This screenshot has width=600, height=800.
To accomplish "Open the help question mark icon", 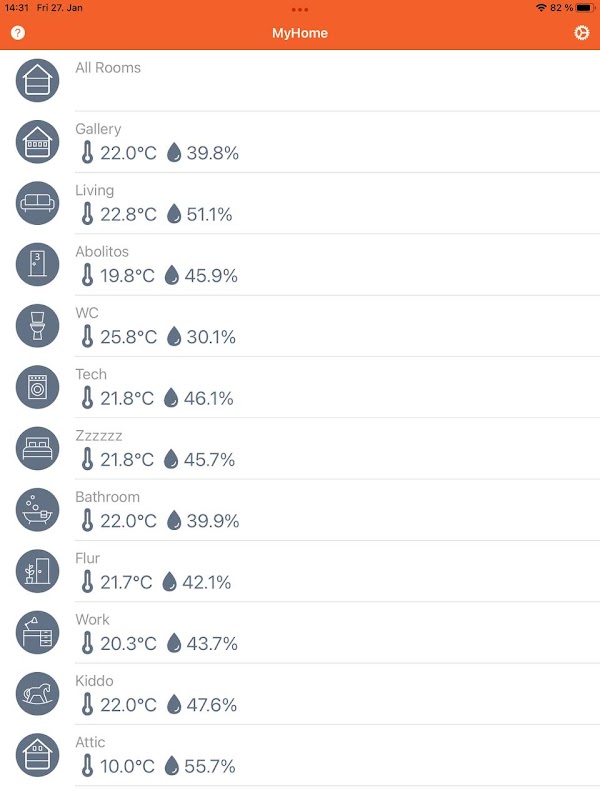I will pos(18,33).
